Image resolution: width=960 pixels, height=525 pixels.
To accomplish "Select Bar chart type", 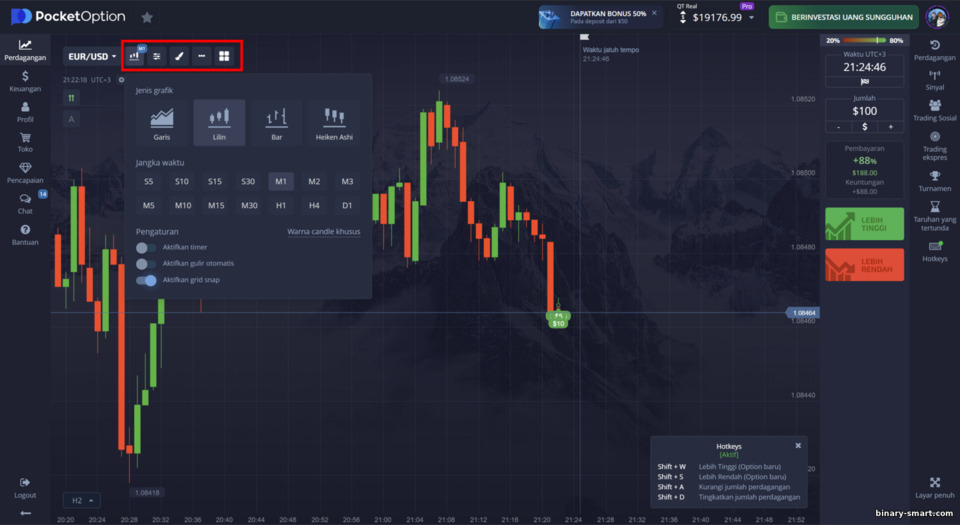I will (277, 123).
